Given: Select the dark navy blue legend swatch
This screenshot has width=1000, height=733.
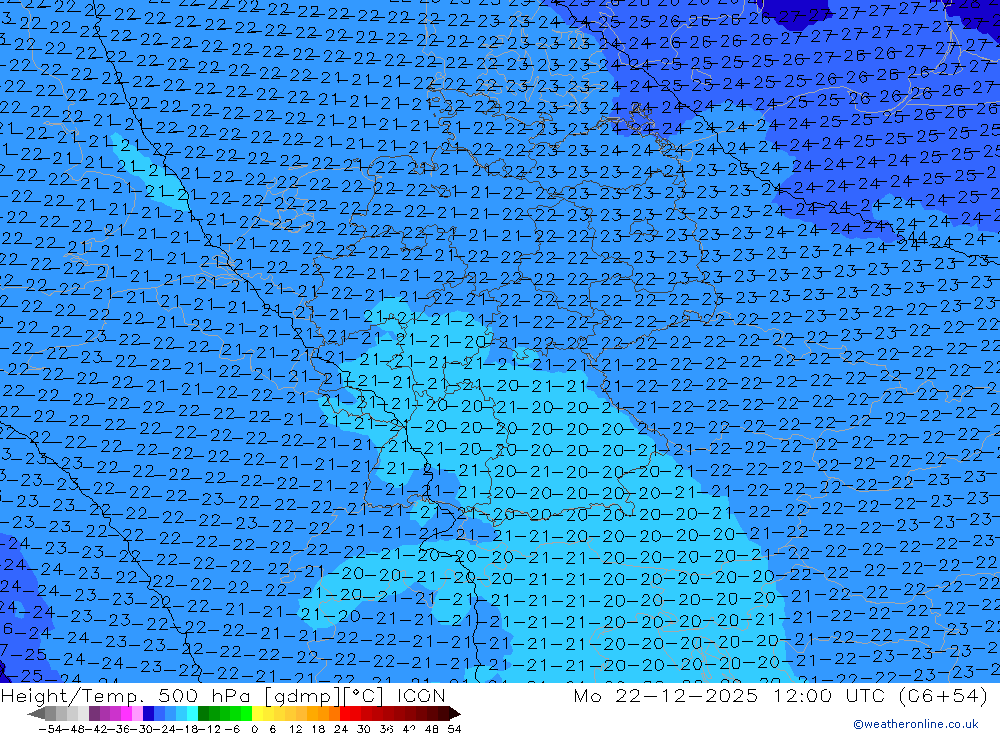Looking at the screenshot, I should [x=148, y=713].
